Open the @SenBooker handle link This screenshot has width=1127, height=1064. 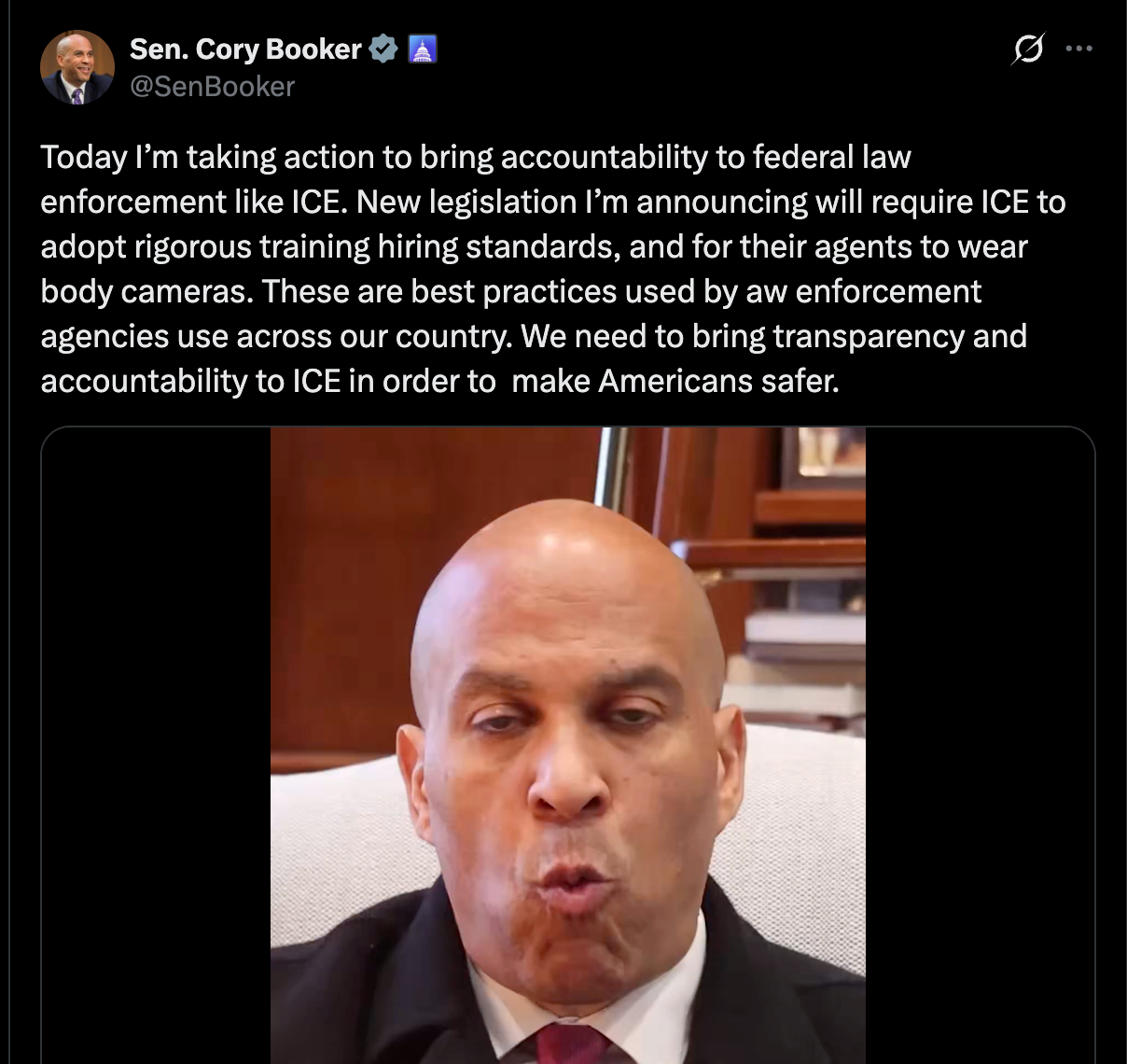coord(212,87)
